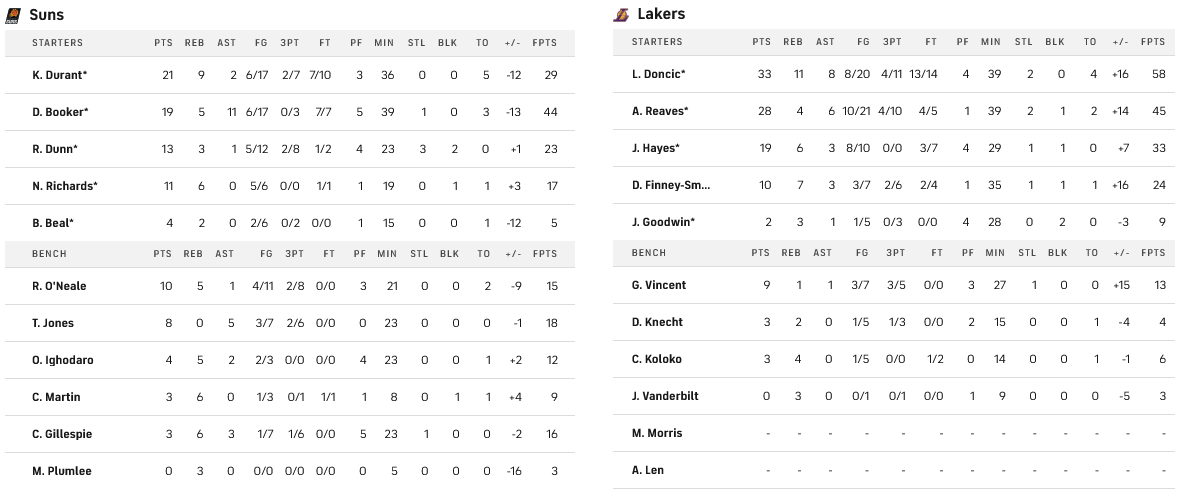Open A. Reaves player page
The image size is (1195, 489).
[x=660, y=111]
